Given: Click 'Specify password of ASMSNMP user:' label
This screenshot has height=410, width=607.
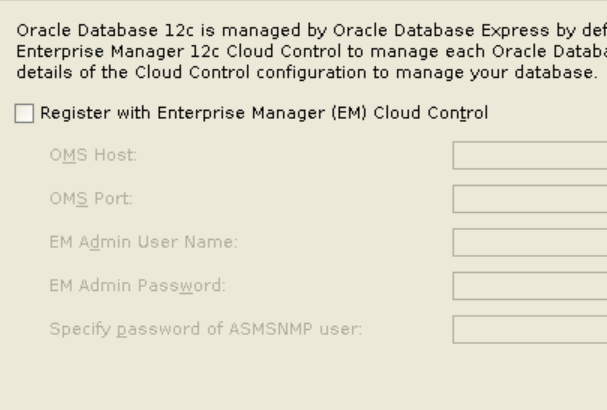Looking at the screenshot, I should (x=206, y=329).
